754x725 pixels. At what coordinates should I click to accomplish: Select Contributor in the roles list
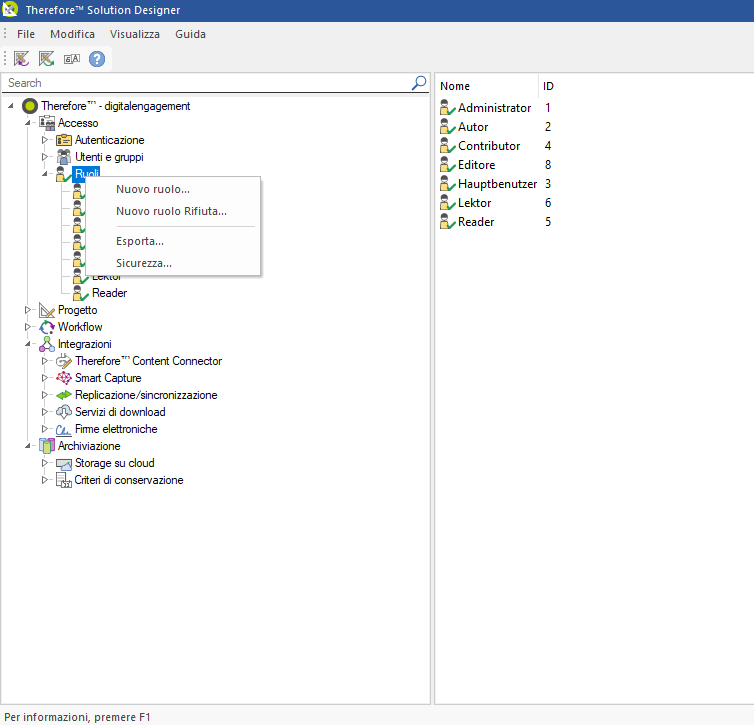pyautogui.click(x=489, y=146)
